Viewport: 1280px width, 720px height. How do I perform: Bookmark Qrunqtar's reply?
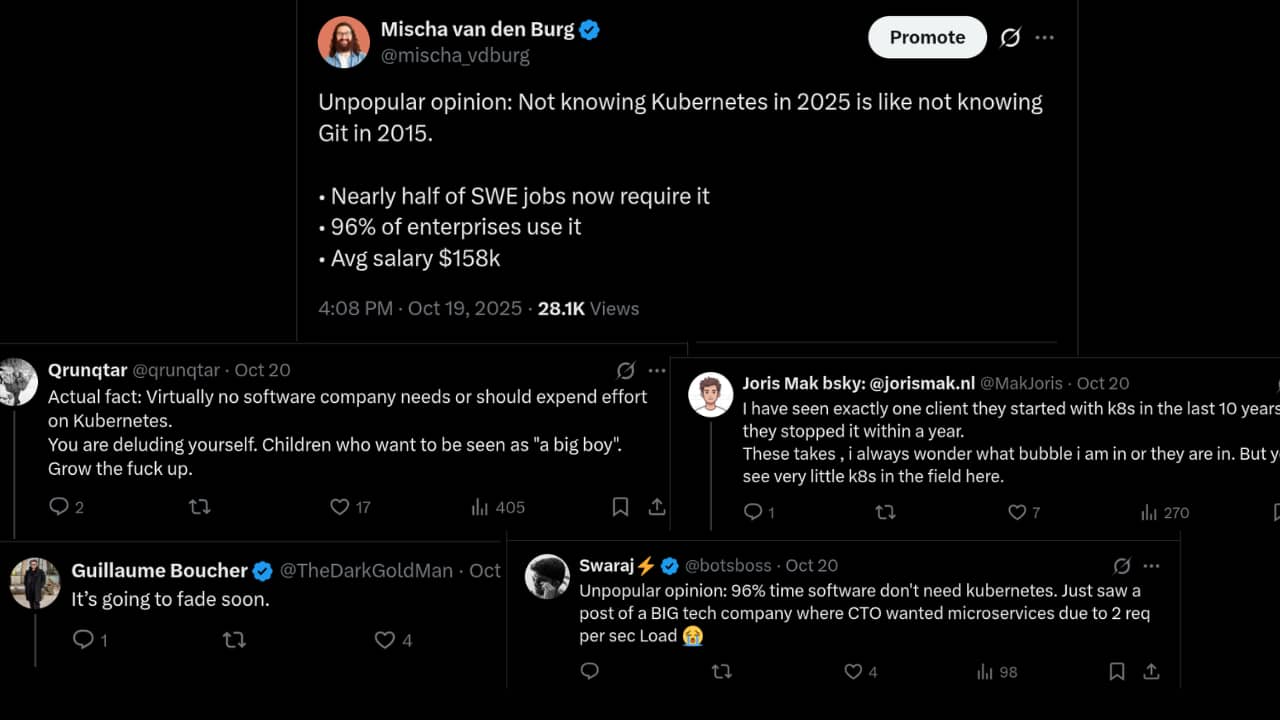tap(620, 507)
